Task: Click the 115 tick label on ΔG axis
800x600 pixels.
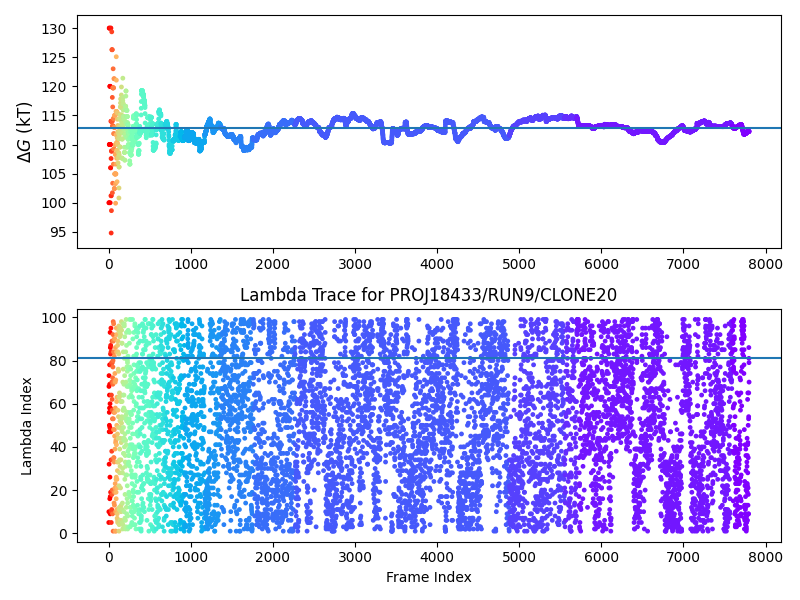Action: pos(56,116)
